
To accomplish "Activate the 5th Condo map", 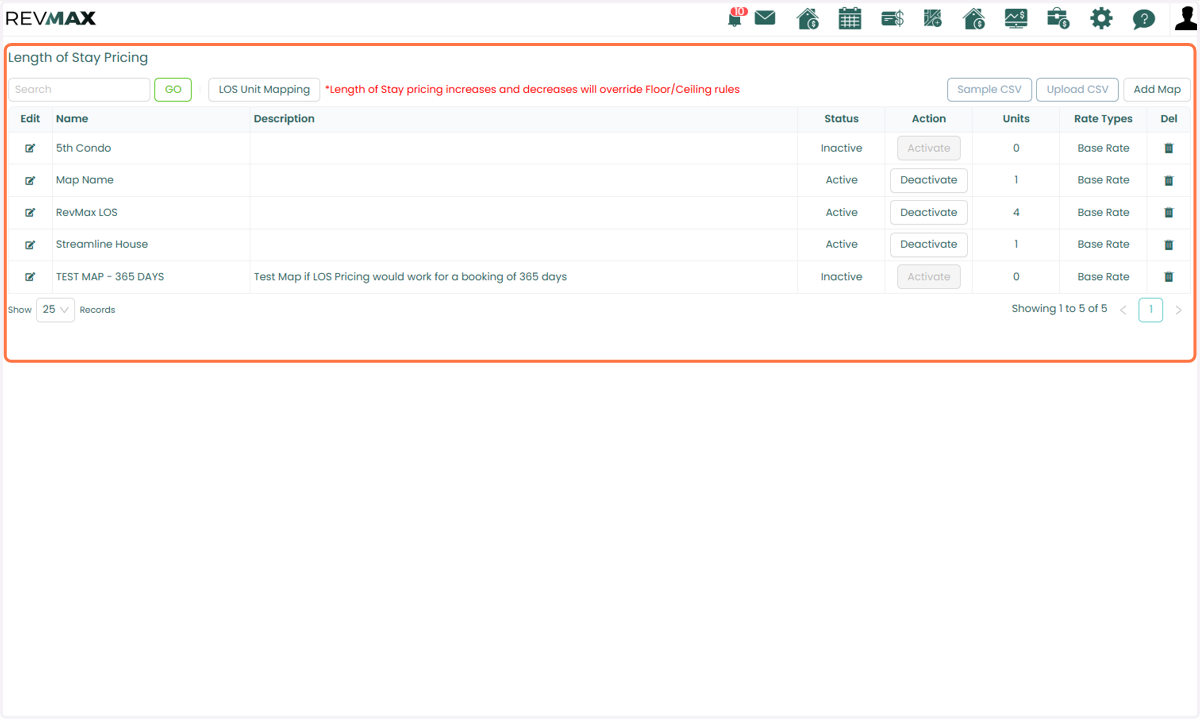I will point(929,148).
